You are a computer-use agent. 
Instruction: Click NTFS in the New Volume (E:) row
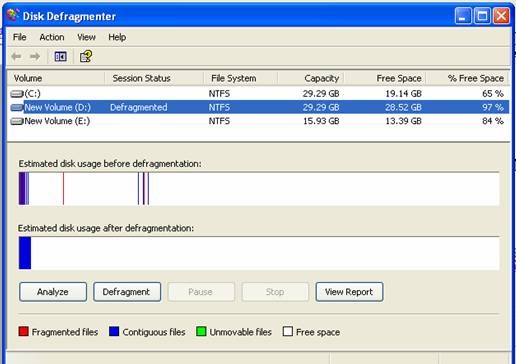[x=219, y=121]
